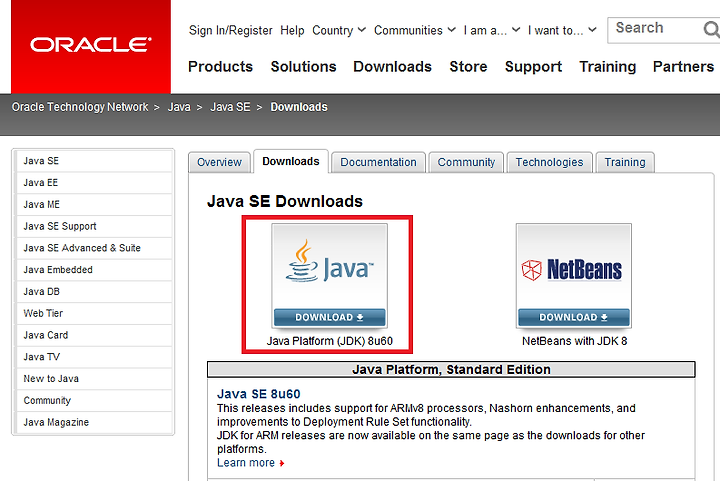Click the Java SE 8u60 heading
Viewport: 720px width, 481px height.
(x=259, y=394)
